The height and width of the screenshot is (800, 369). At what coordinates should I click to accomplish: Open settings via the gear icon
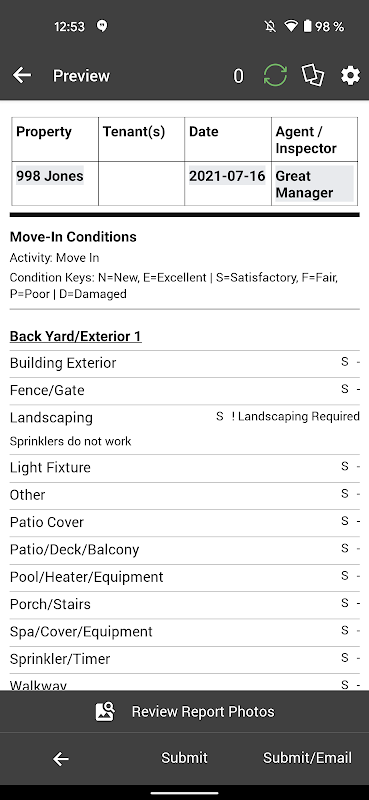350,76
